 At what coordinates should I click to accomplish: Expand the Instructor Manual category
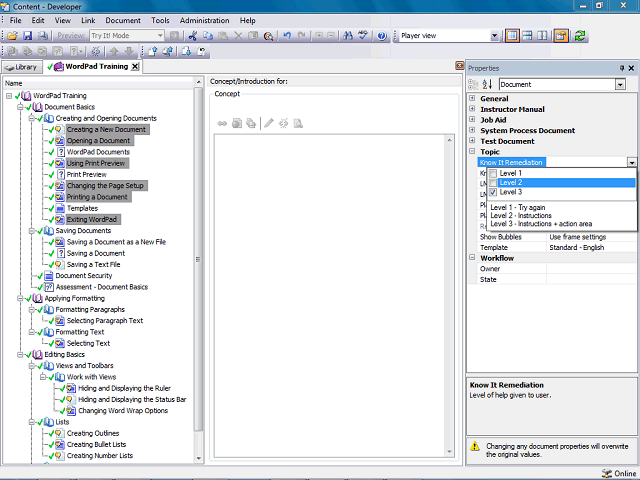click(x=472, y=109)
